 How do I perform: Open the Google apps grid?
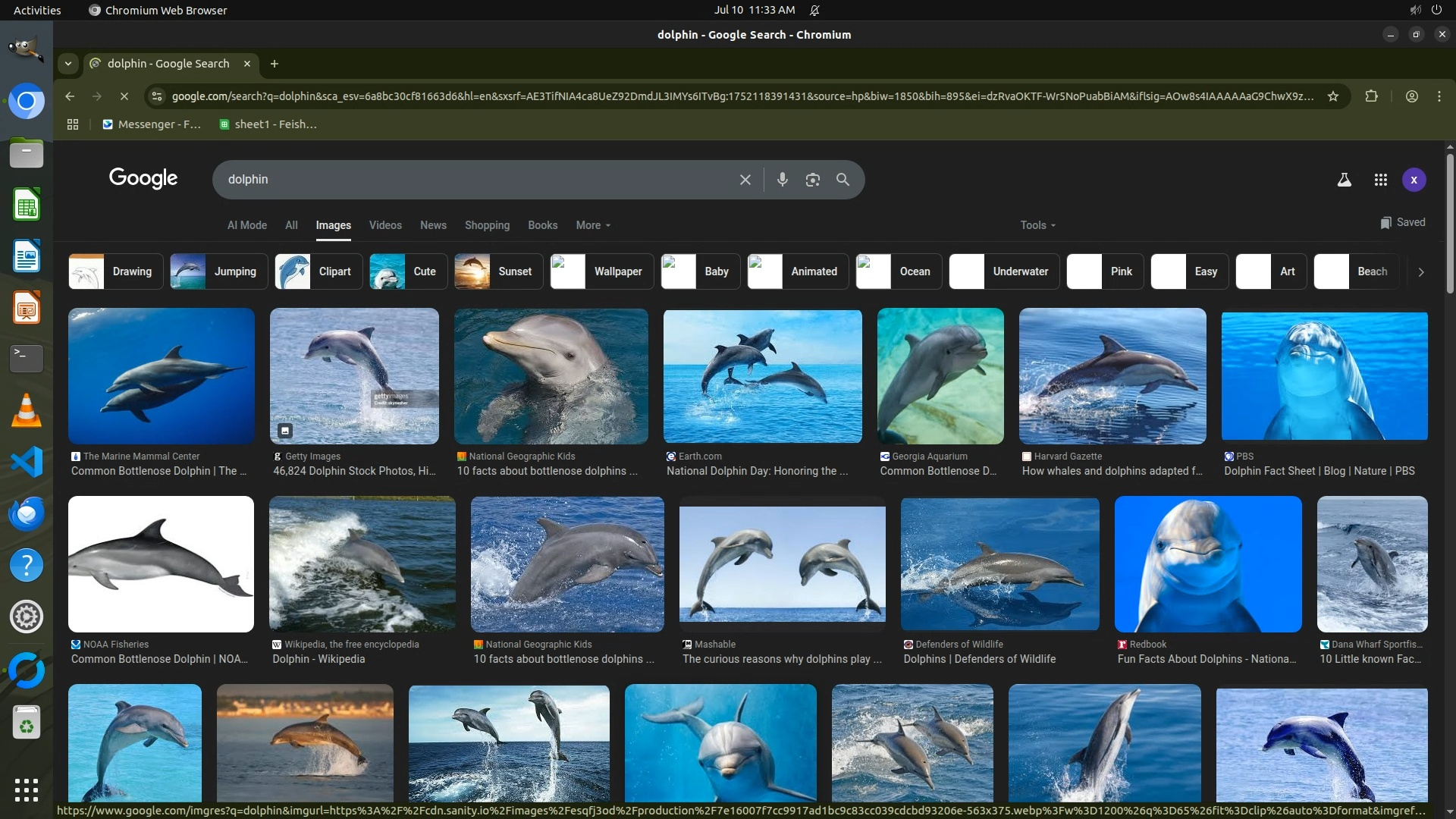click(x=1380, y=180)
